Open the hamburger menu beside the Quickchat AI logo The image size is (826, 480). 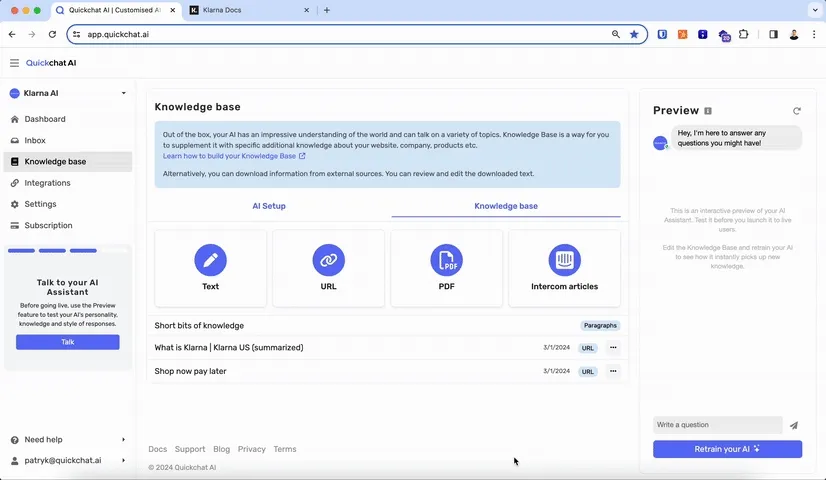(x=14, y=63)
